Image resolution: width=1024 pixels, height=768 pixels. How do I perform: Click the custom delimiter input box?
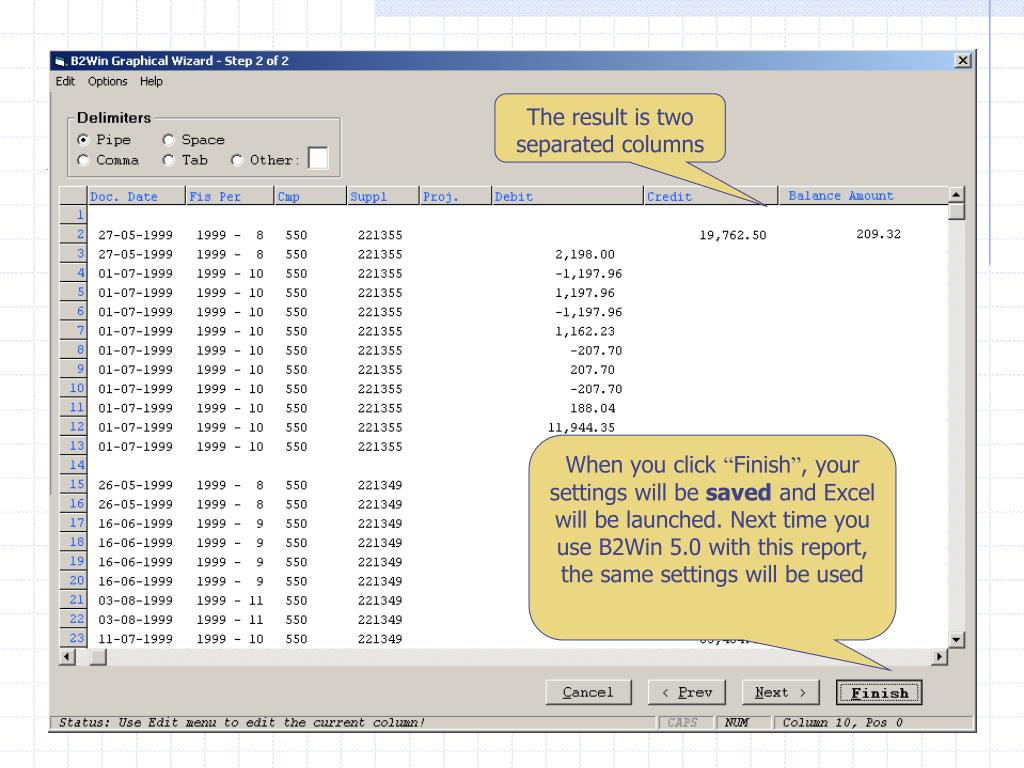pos(317,159)
